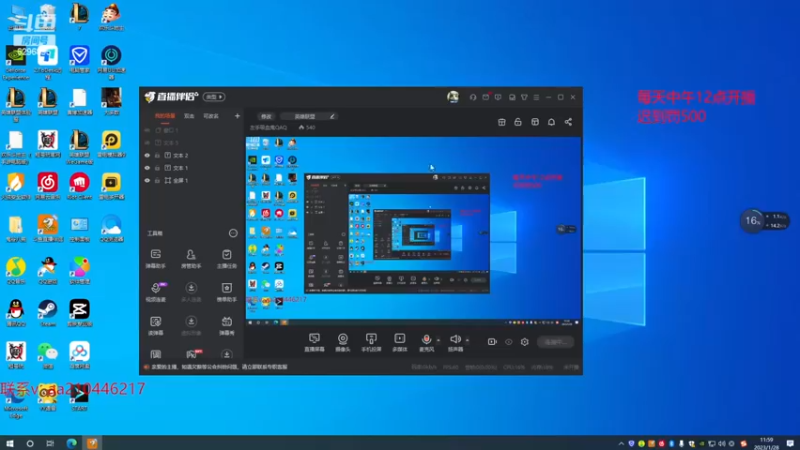Open the 榜单助手 ranking assistant tool
This screenshot has width=800, height=450.
(227, 292)
